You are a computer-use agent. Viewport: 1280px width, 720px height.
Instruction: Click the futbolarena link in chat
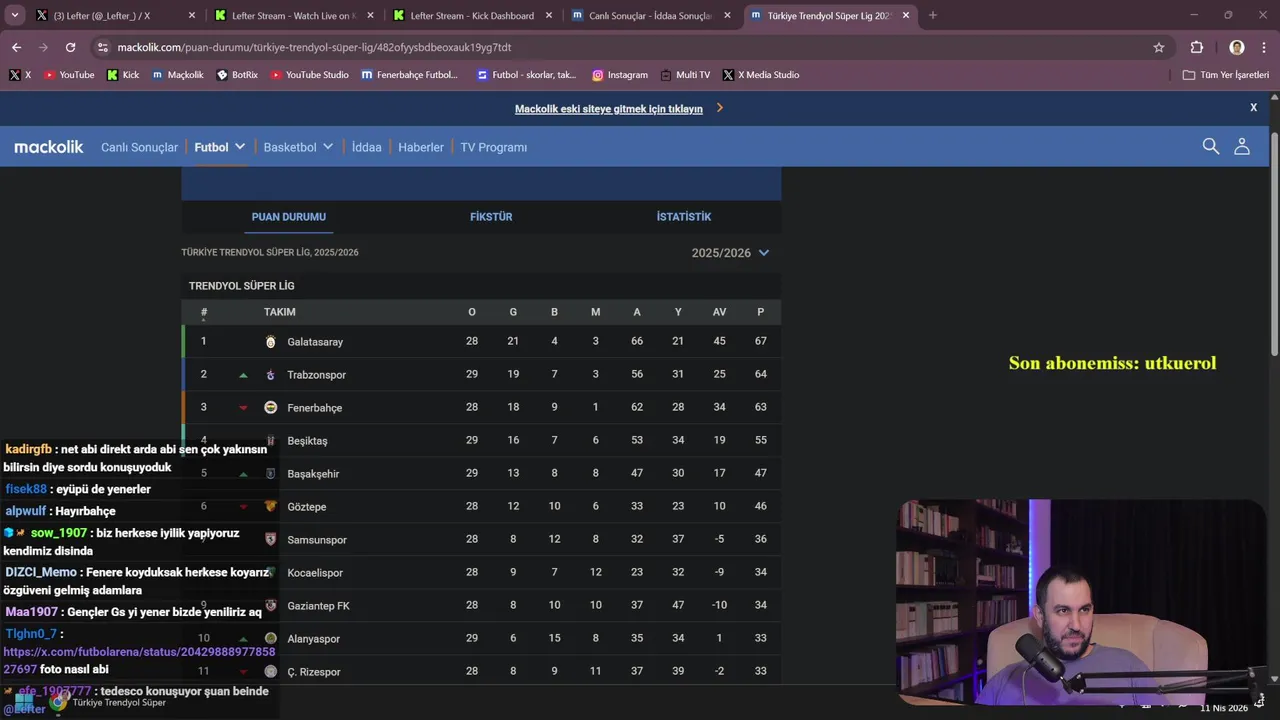click(x=139, y=661)
